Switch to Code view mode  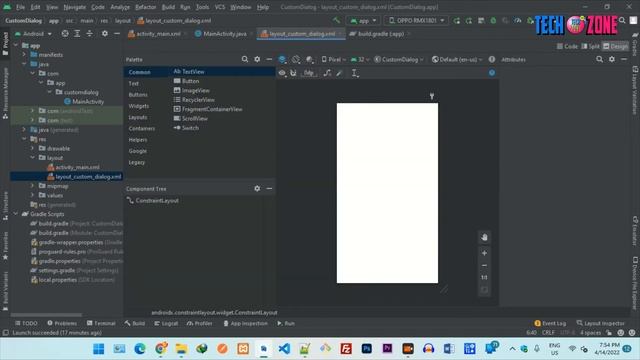567,46
